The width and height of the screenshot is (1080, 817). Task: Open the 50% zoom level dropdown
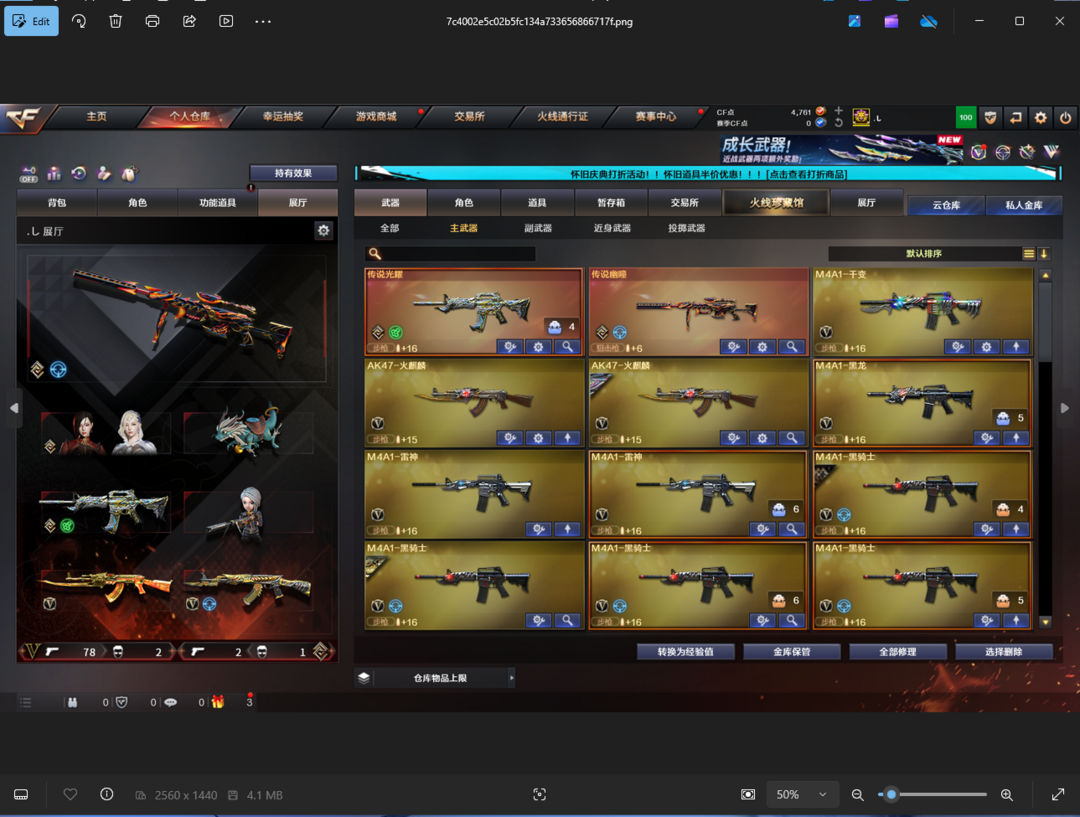(x=802, y=794)
